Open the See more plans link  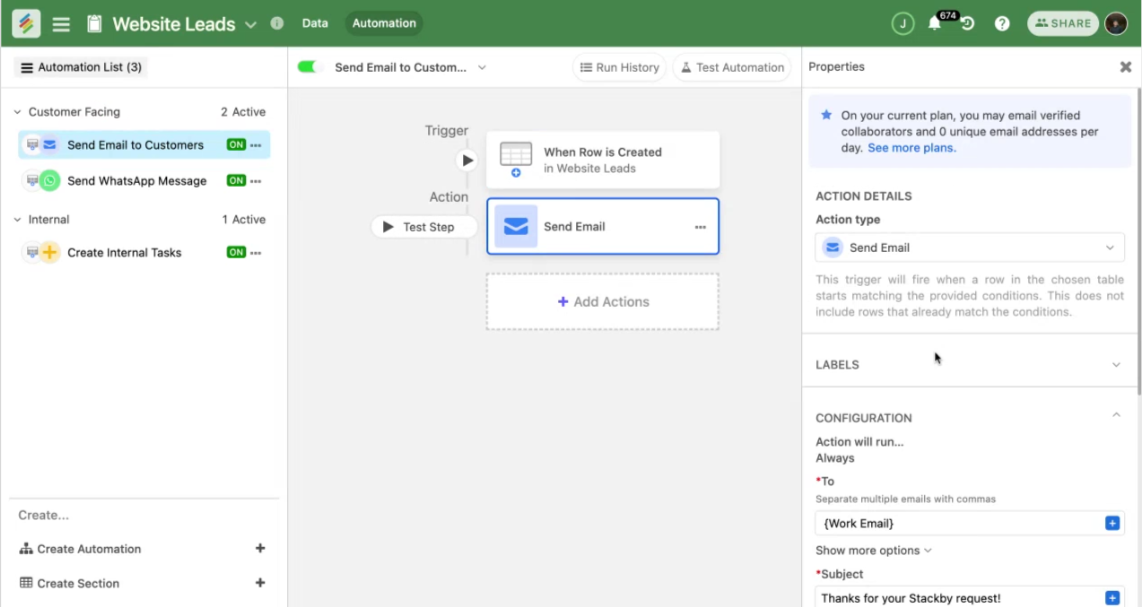click(911, 148)
